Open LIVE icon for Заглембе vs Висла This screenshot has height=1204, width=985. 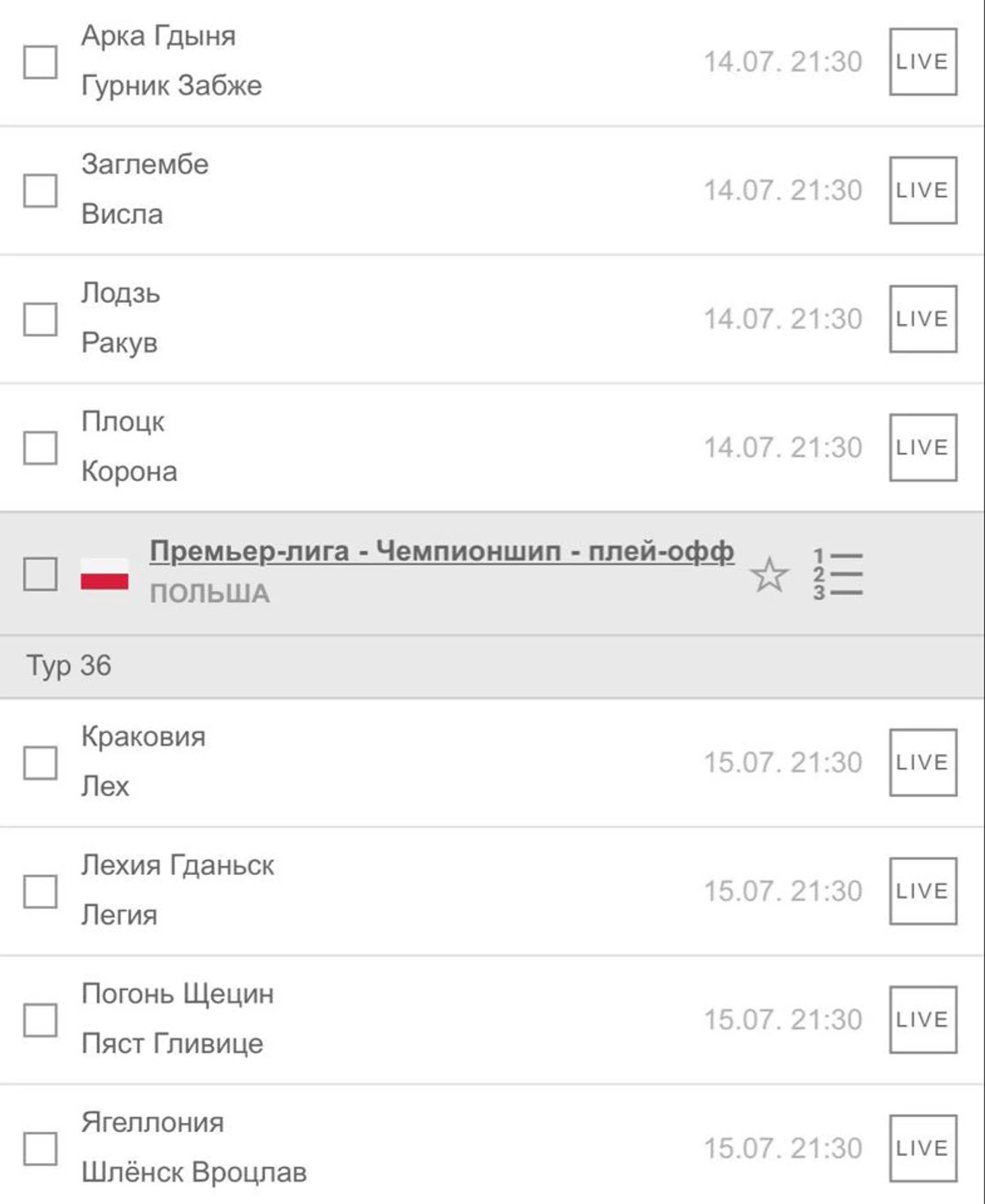[x=923, y=190]
